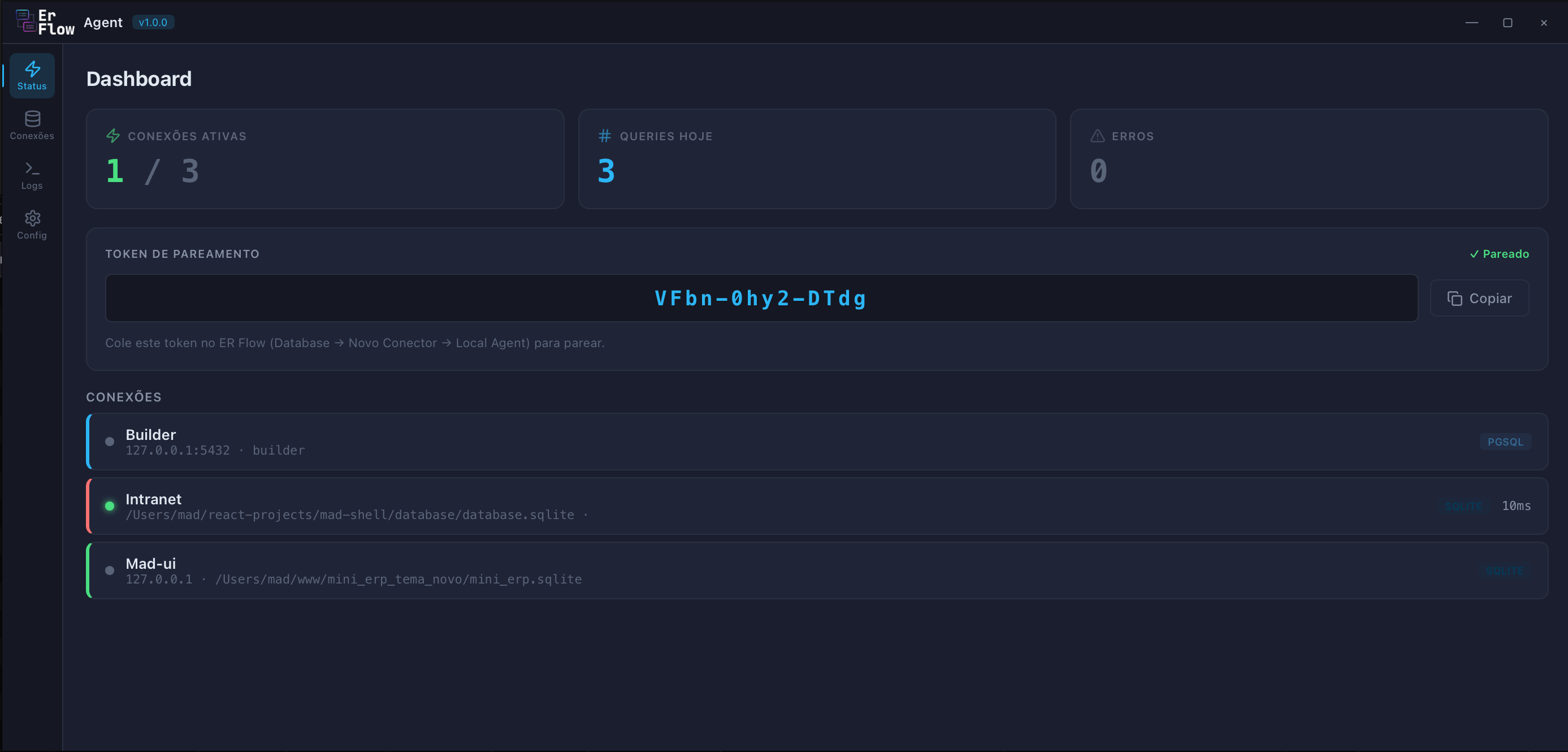This screenshot has height=752, width=1568.
Task: Open the Logs terminal icon
Action: point(32,168)
